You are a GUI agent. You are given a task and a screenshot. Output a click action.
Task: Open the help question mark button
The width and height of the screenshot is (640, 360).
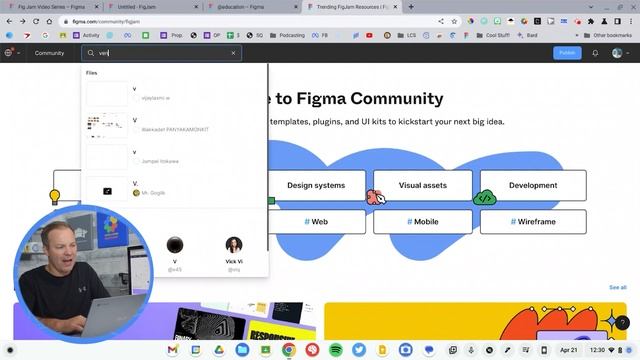tap(622, 323)
